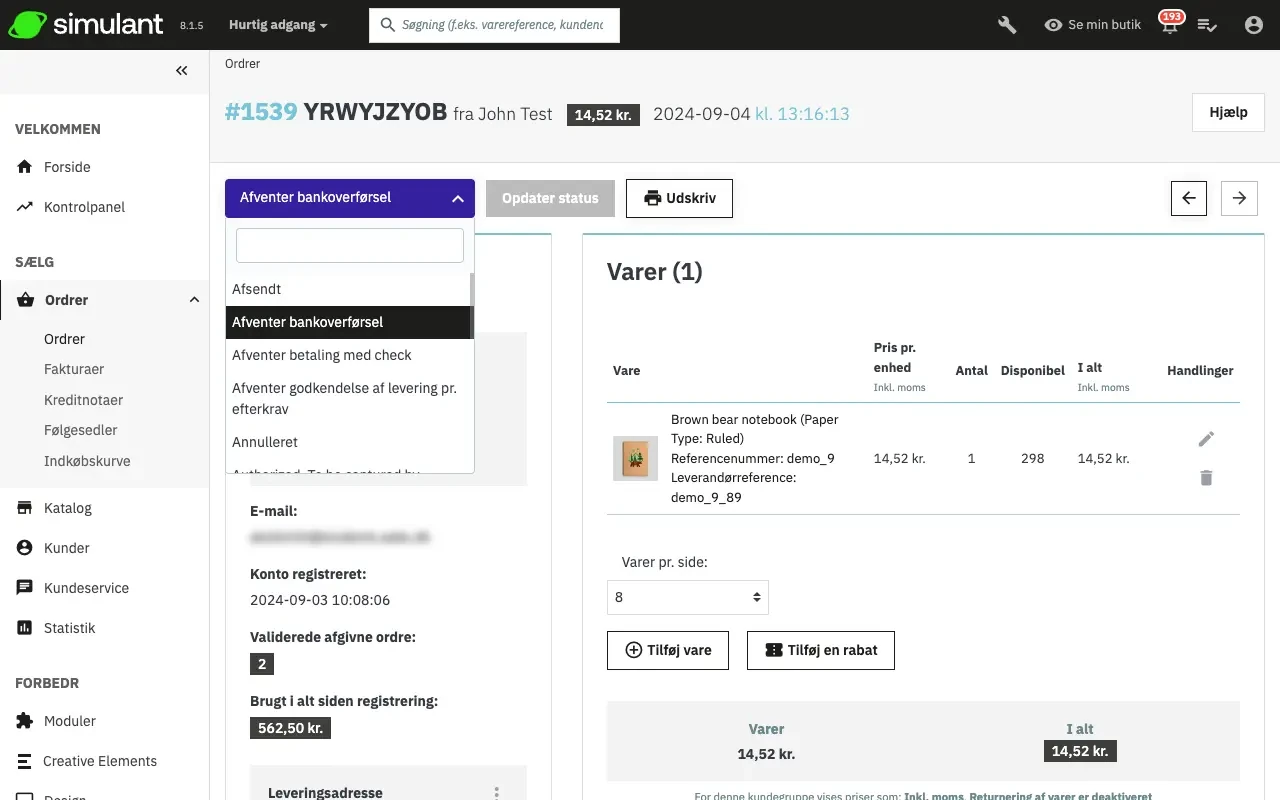Open the notifications bell with 193 badge
This screenshot has height=800, width=1280.
1169,26
